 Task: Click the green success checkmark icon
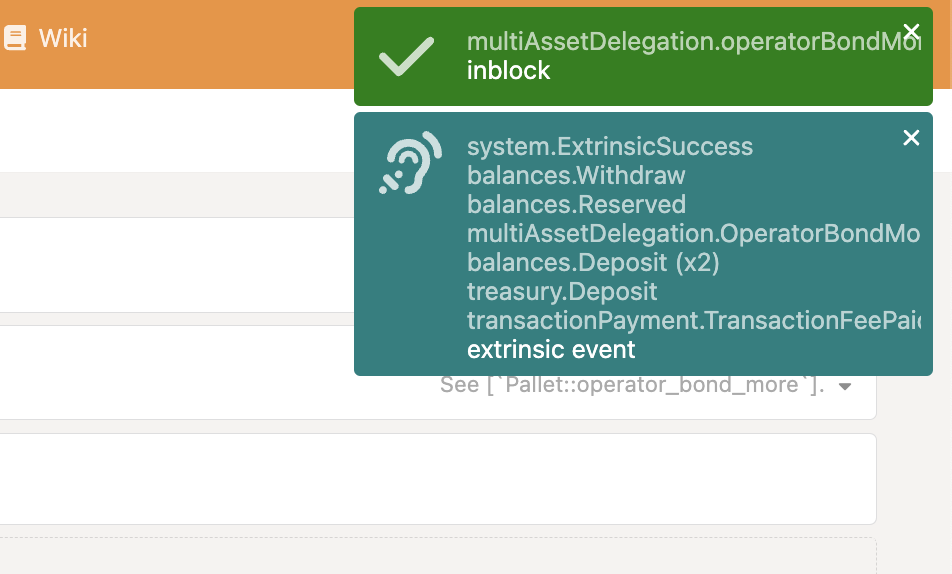406,57
